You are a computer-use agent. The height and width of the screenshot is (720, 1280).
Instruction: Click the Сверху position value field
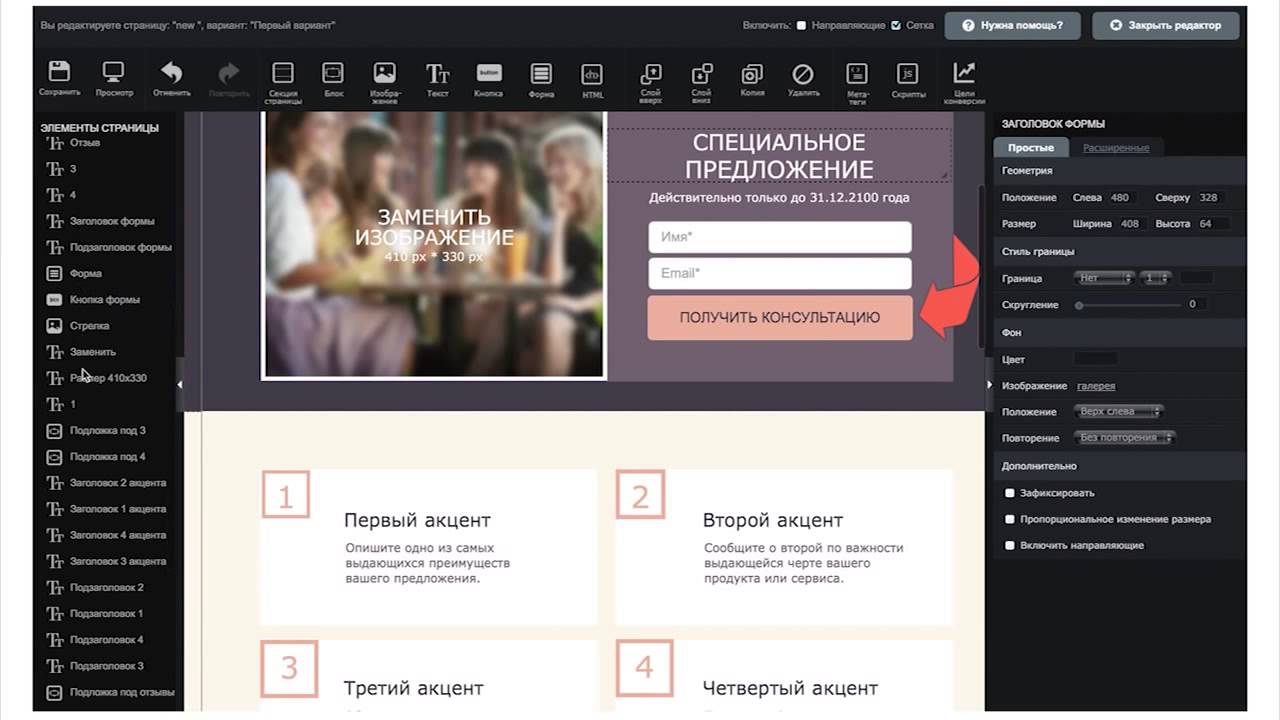(x=1209, y=198)
